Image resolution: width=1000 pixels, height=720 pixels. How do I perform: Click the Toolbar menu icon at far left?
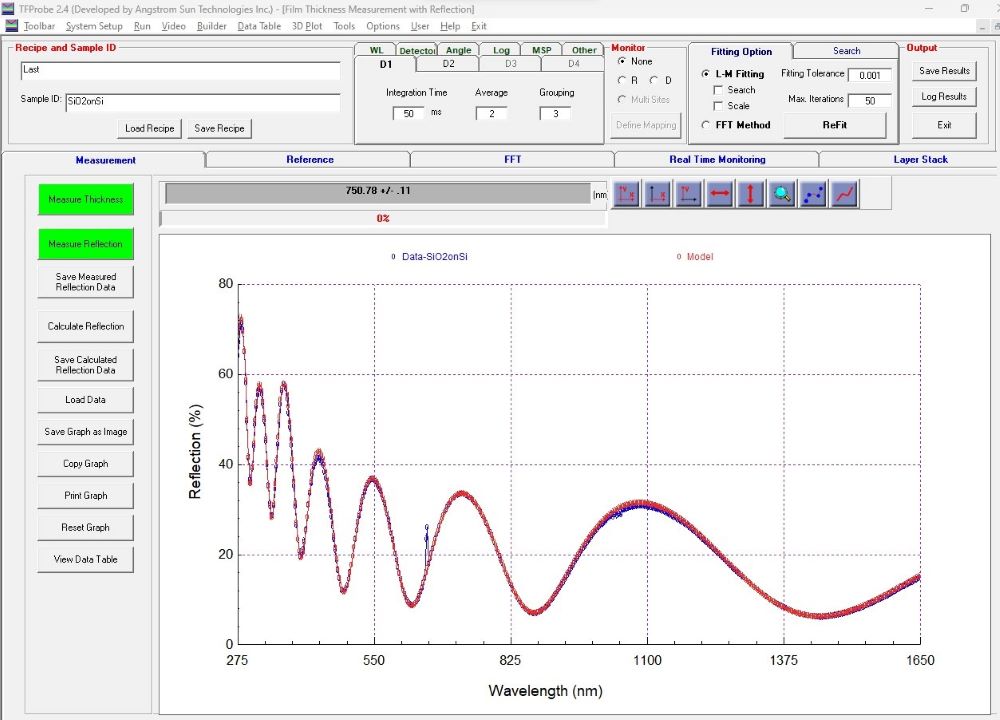coord(11,26)
